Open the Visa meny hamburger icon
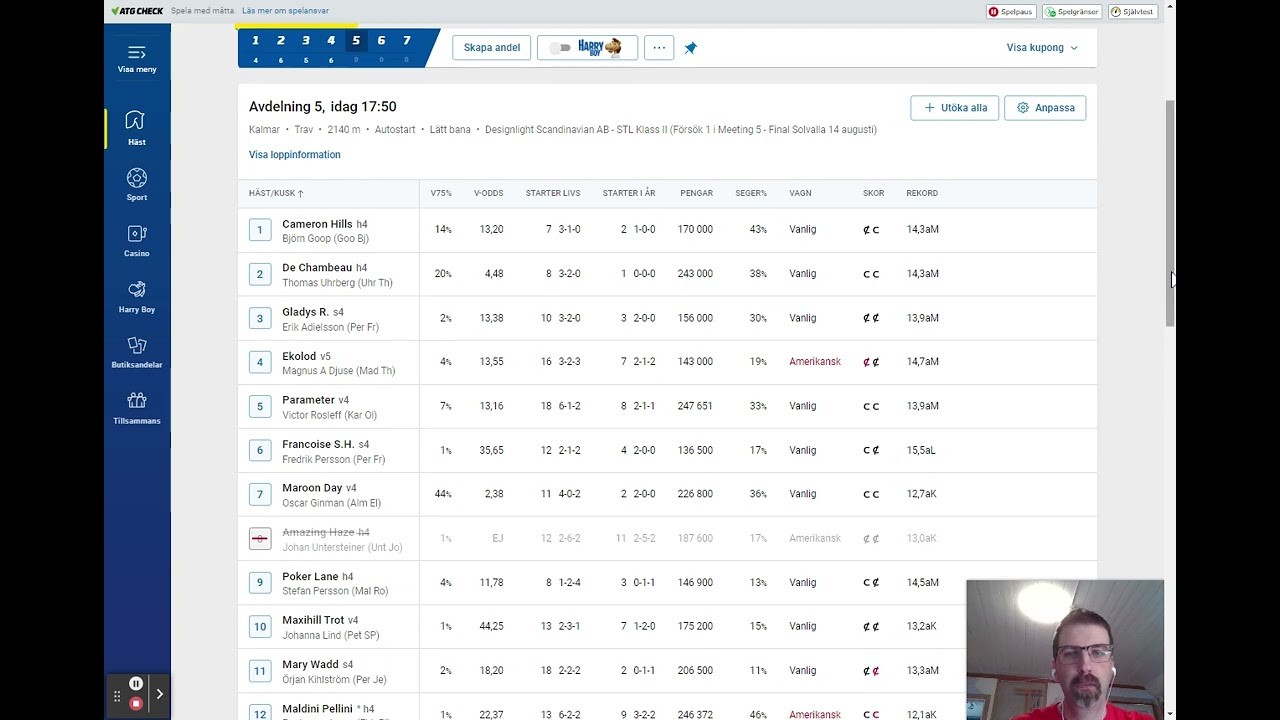1280x720 pixels. (137, 52)
